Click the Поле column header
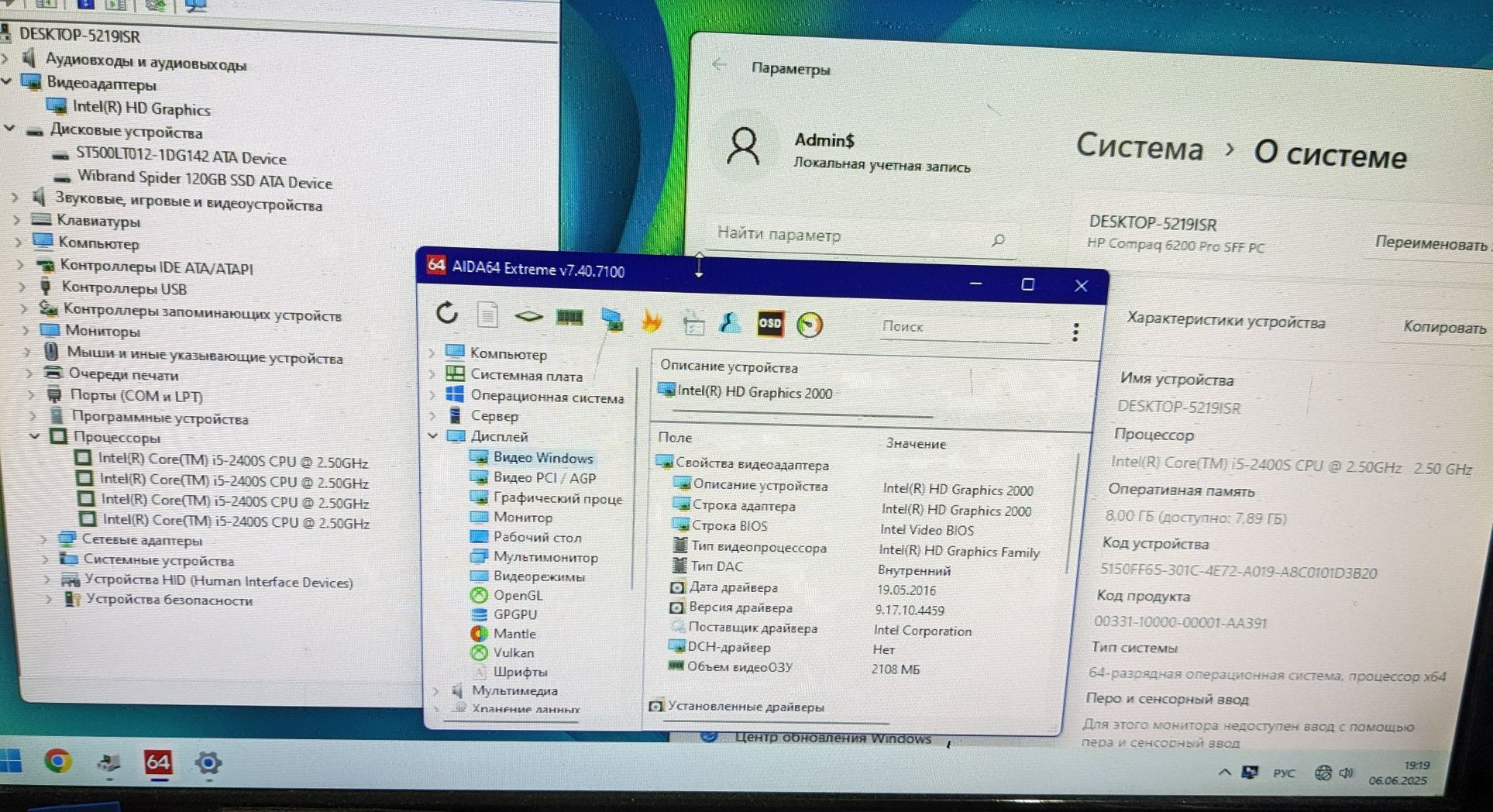 tap(675, 437)
